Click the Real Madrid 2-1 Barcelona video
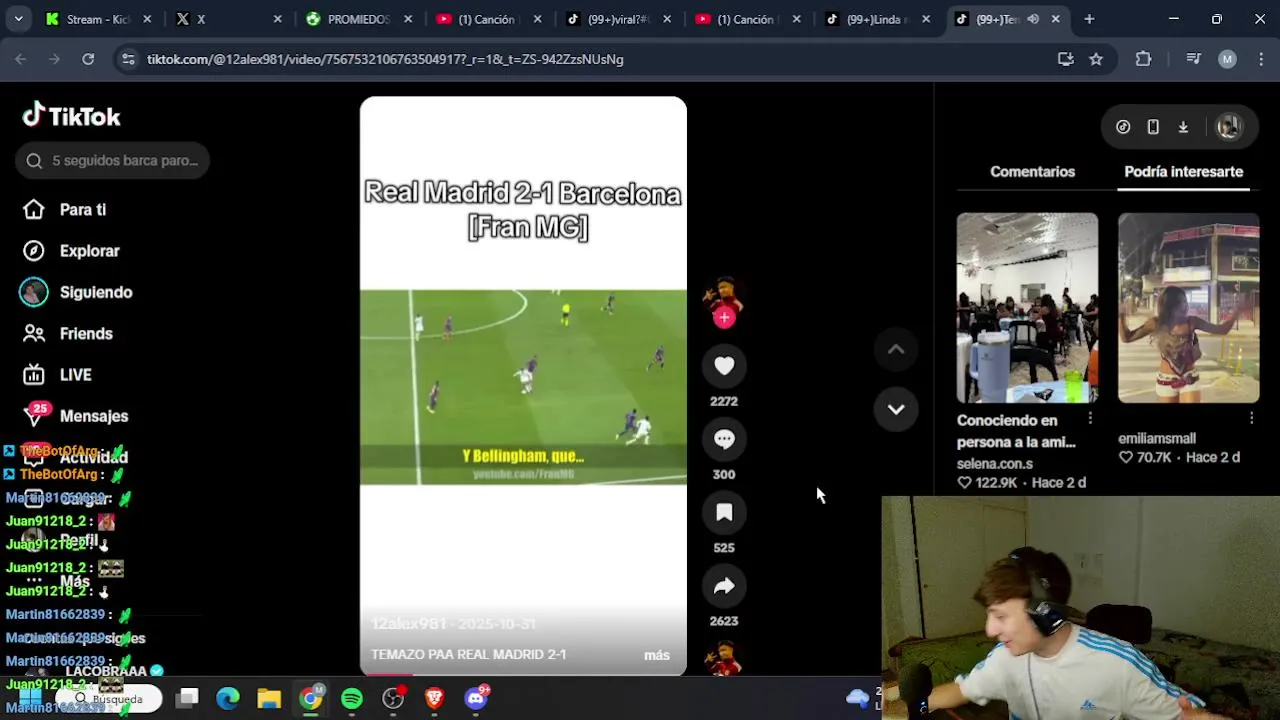 (523, 386)
